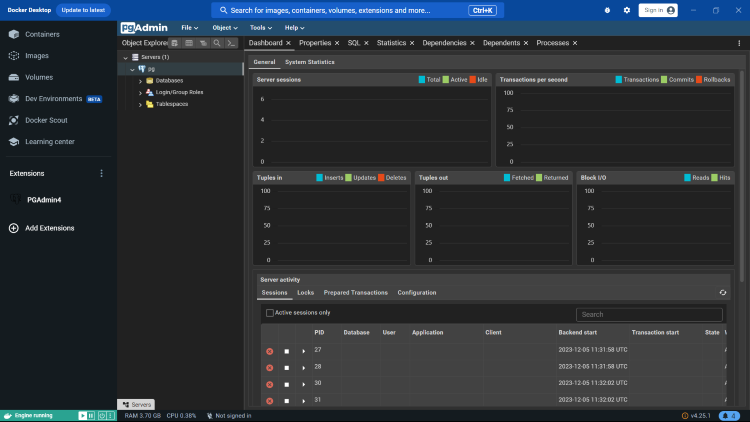Cancel active query for PID 28
The width and height of the screenshot is (750, 422).
[x=286, y=367]
